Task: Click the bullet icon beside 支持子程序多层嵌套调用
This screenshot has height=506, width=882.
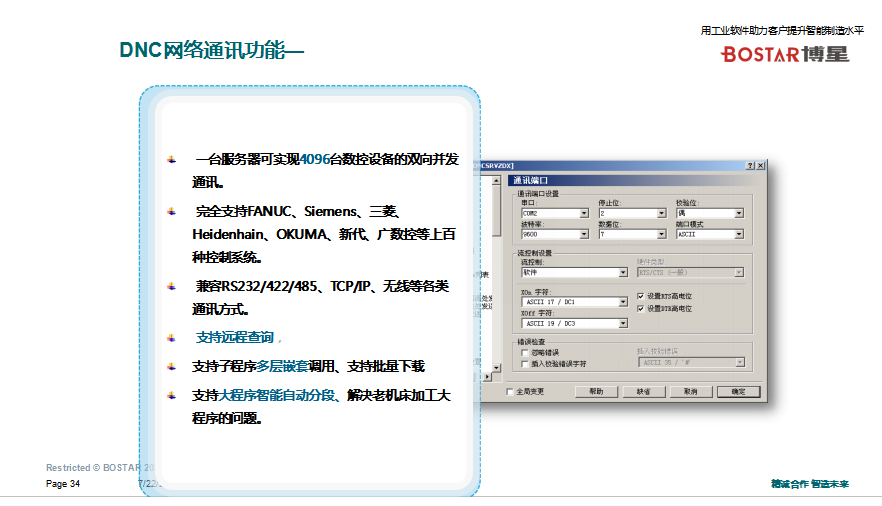Action: (x=172, y=367)
